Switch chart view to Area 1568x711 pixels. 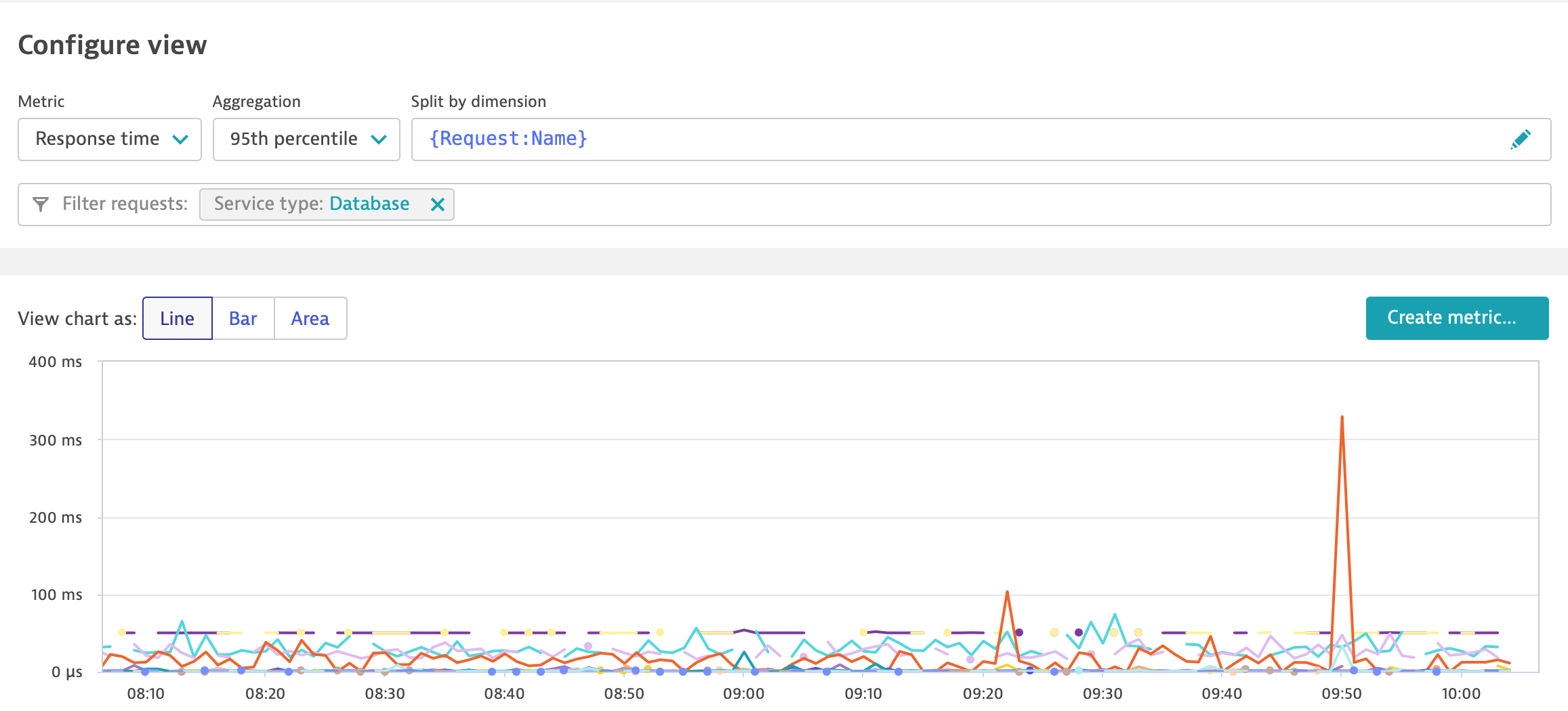point(310,318)
